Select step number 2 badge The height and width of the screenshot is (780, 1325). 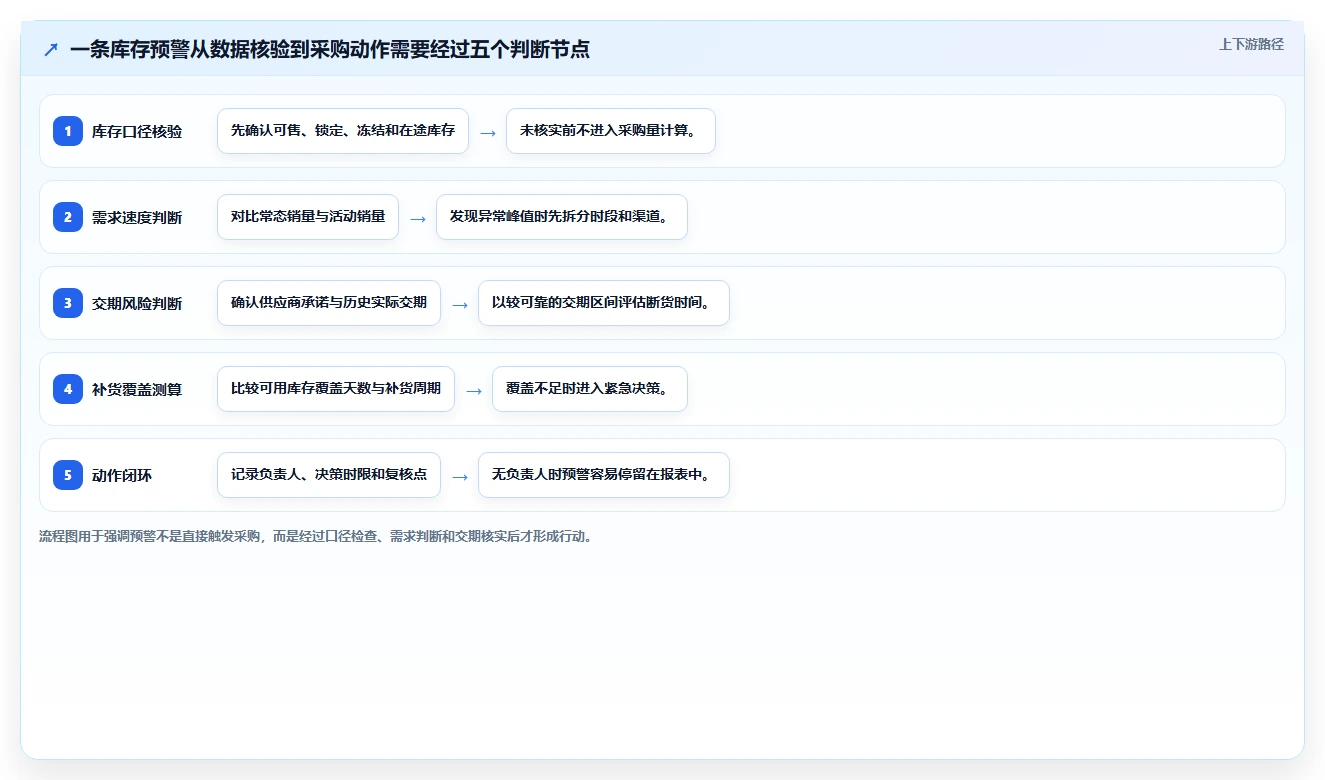(x=68, y=217)
